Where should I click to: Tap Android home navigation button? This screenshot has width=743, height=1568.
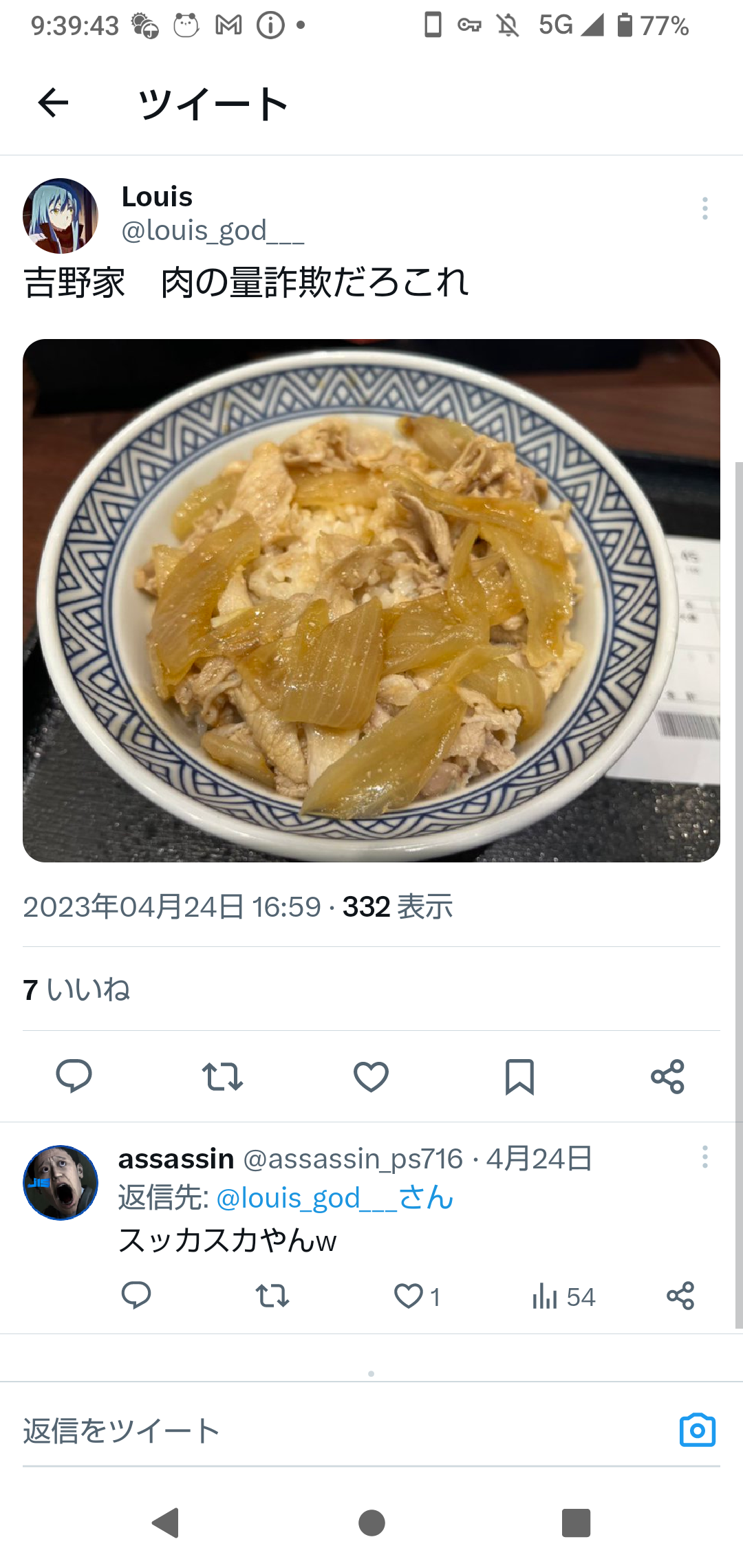(371, 1523)
